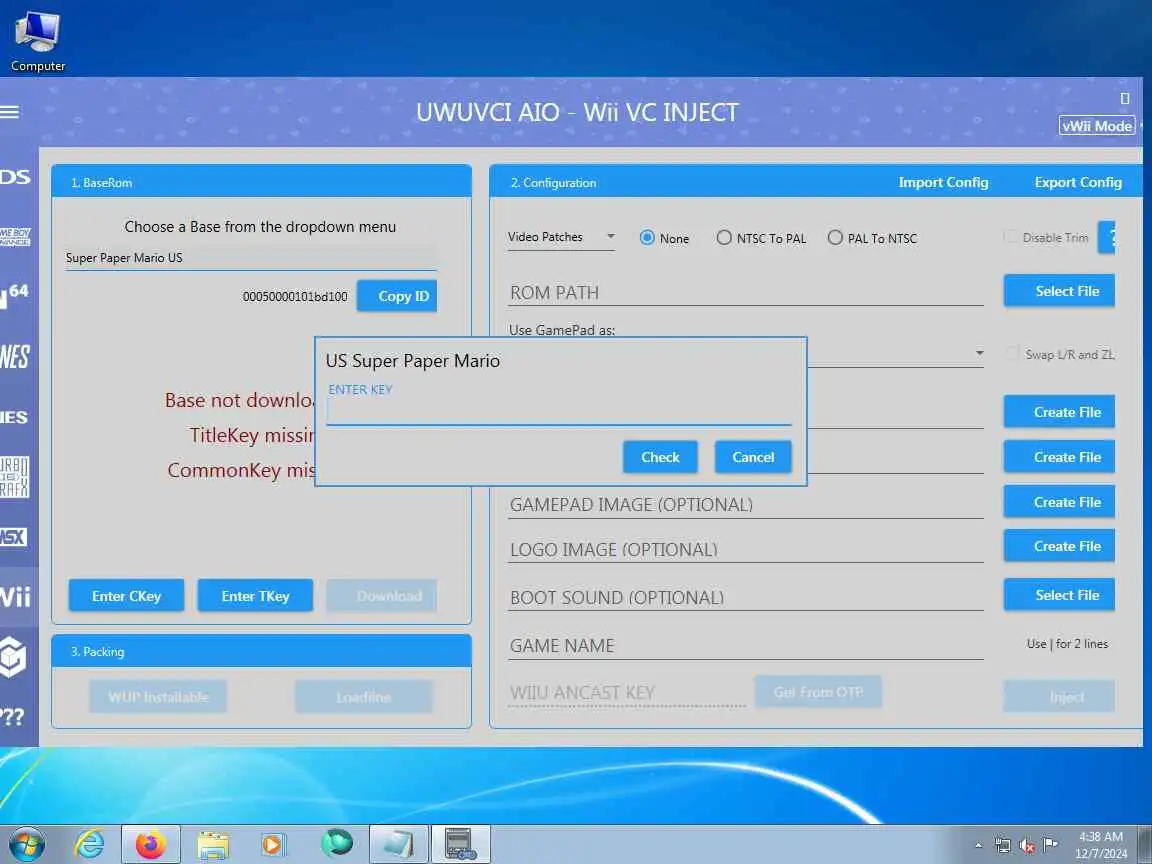Launch Firefox from the taskbar
The width and height of the screenshot is (1152, 864).
(x=151, y=844)
